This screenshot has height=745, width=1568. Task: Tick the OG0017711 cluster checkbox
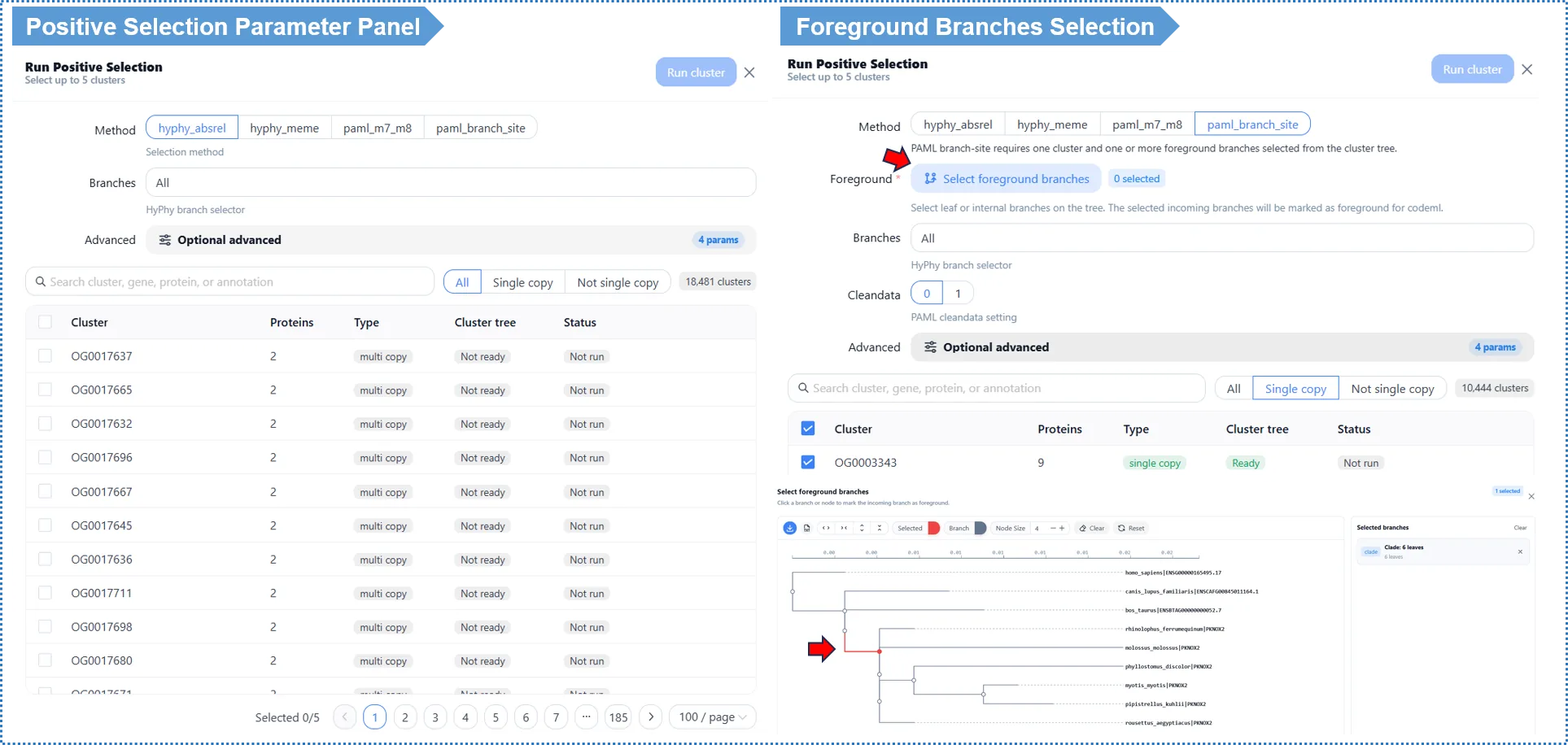click(46, 593)
